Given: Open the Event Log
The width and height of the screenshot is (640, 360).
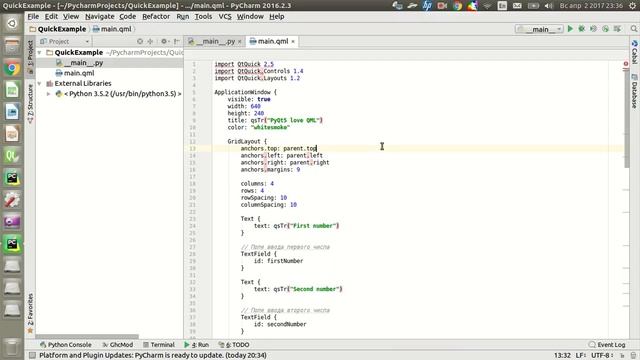Looking at the screenshot, I should (607, 345).
